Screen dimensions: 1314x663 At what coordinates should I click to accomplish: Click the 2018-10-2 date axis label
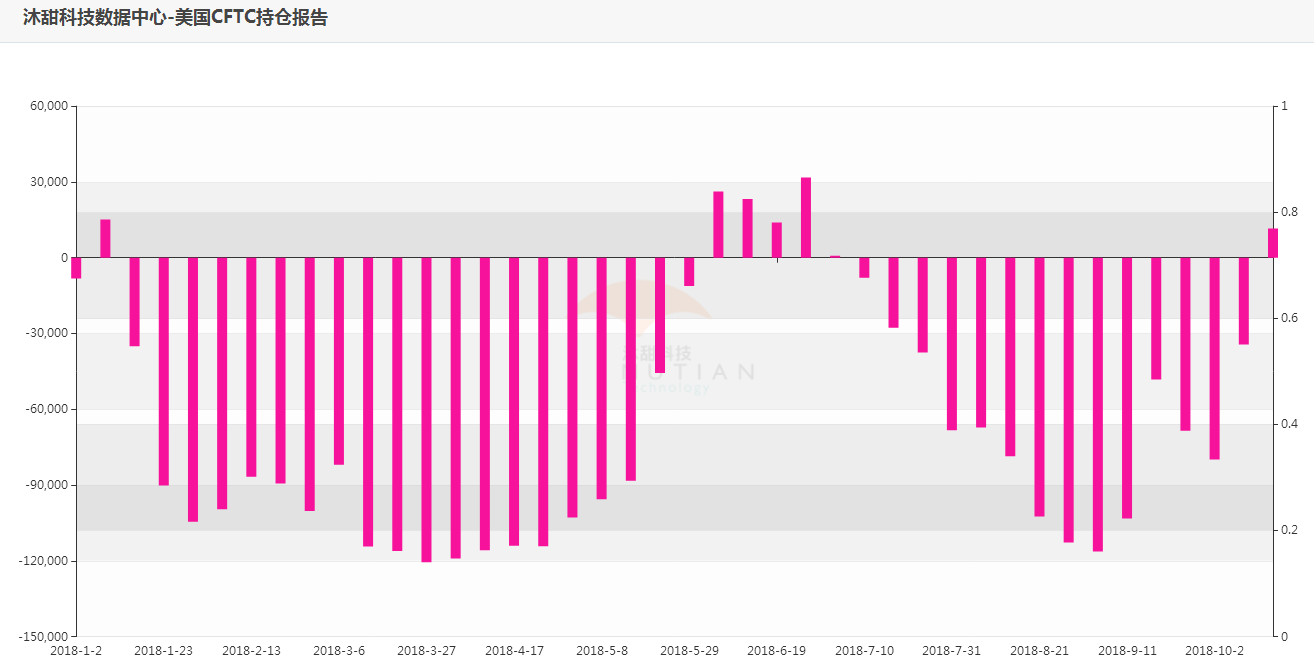[x=1214, y=650]
